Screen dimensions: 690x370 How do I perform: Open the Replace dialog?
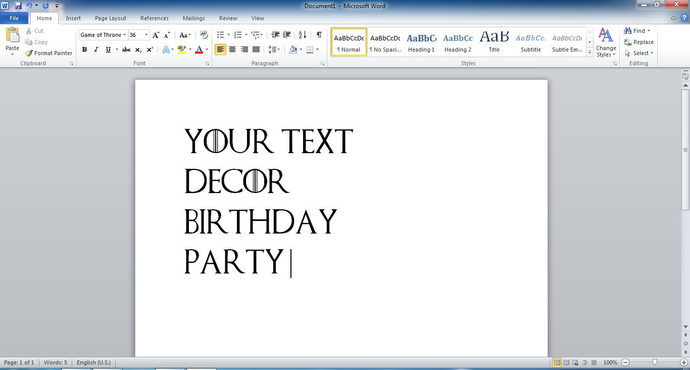coord(639,42)
